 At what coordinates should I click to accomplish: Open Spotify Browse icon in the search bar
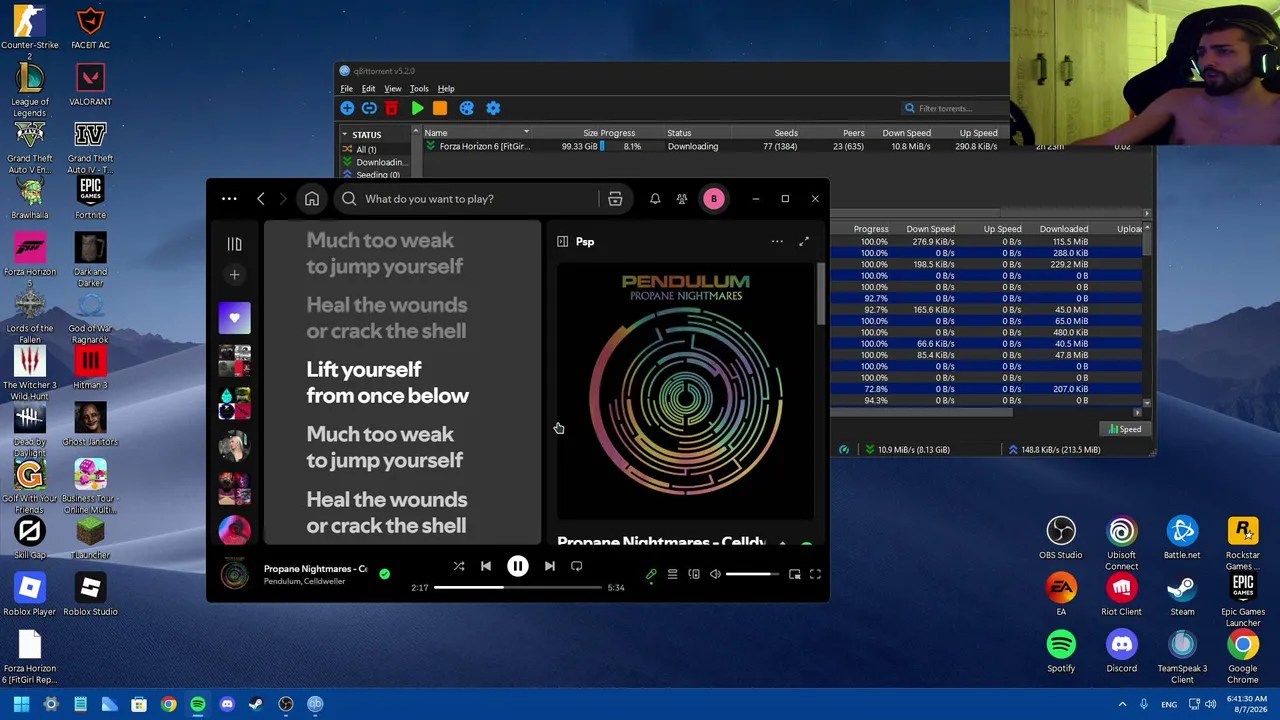(615, 199)
